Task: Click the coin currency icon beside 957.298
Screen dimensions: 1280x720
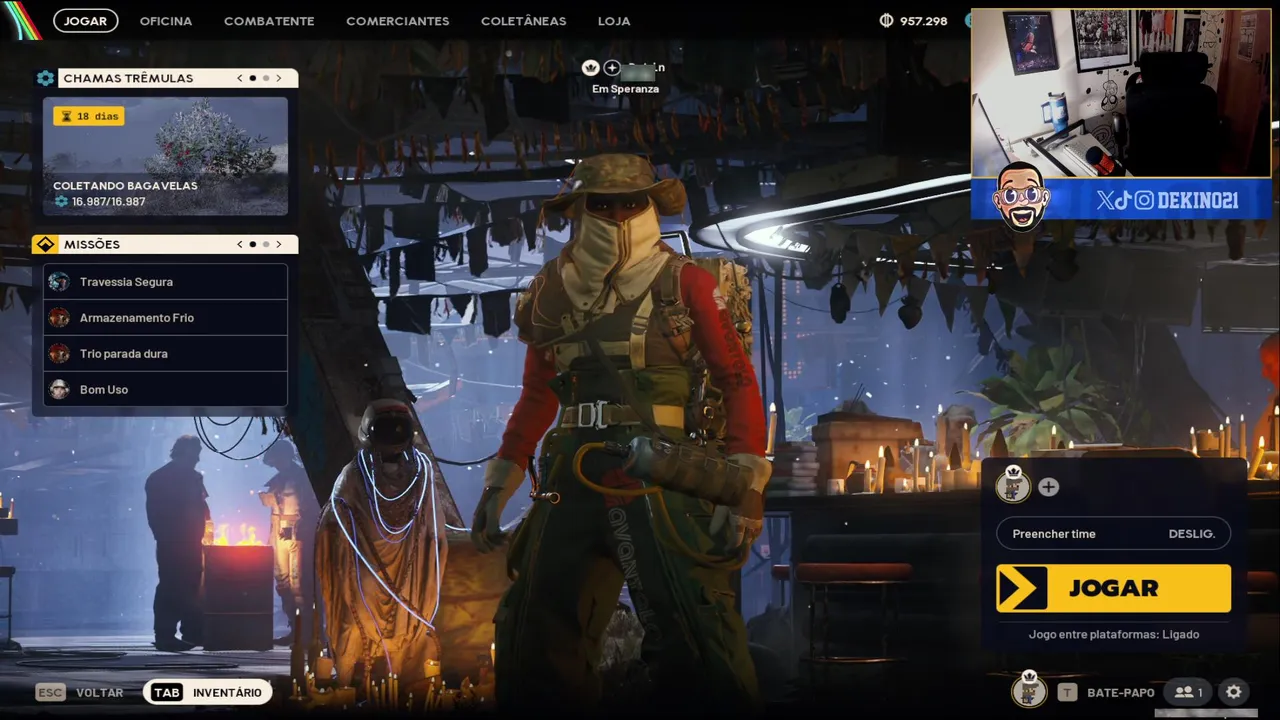Action: [886, 20]
